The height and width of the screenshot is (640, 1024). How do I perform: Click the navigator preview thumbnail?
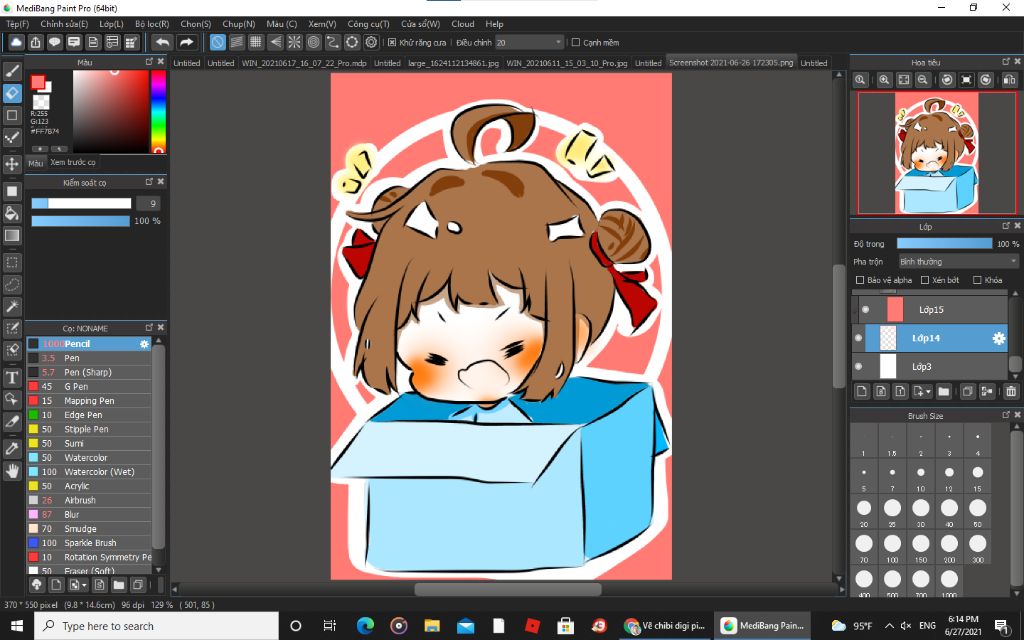[x=936, y=153]
